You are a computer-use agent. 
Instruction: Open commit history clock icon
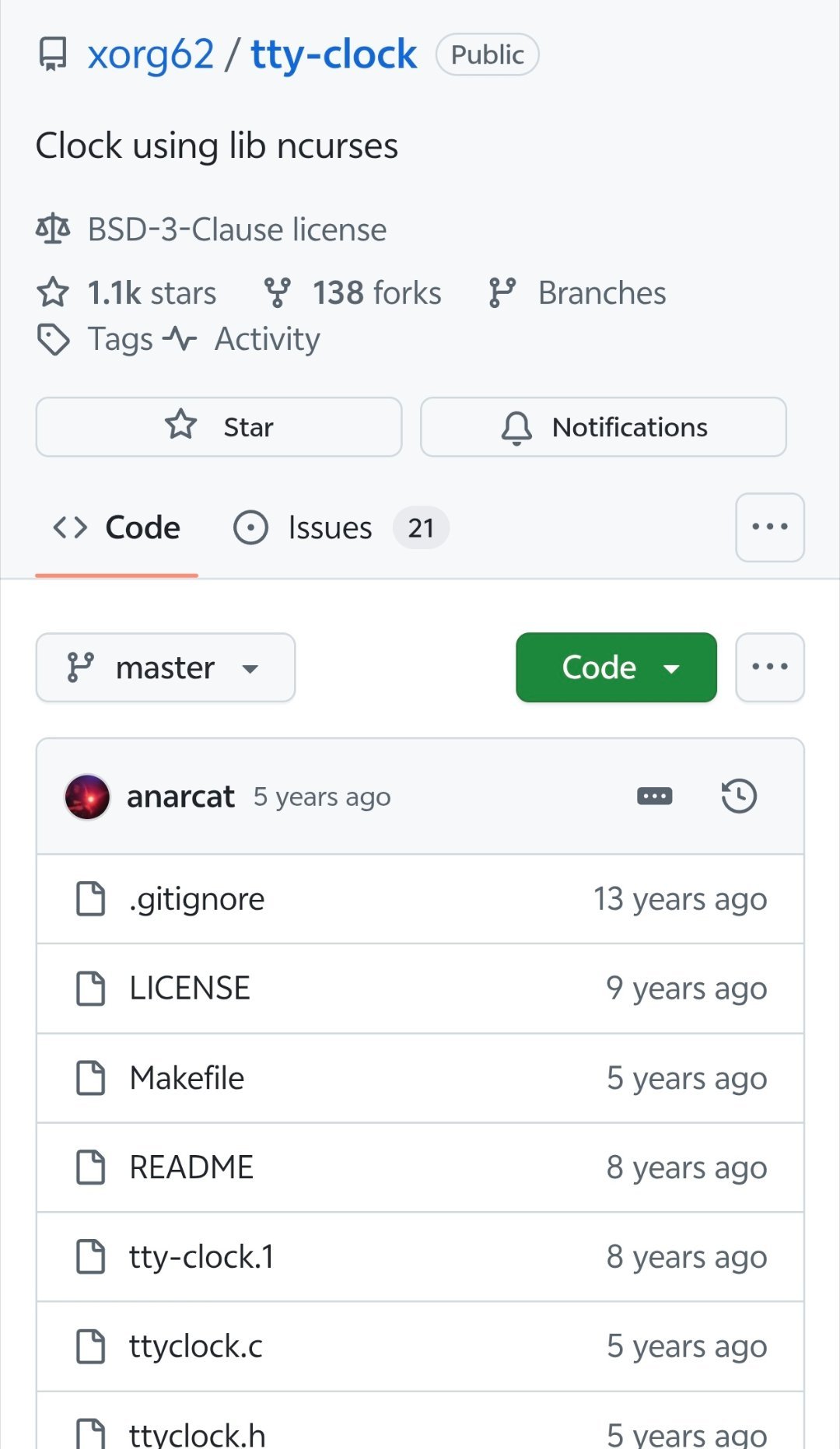(738, 796)
